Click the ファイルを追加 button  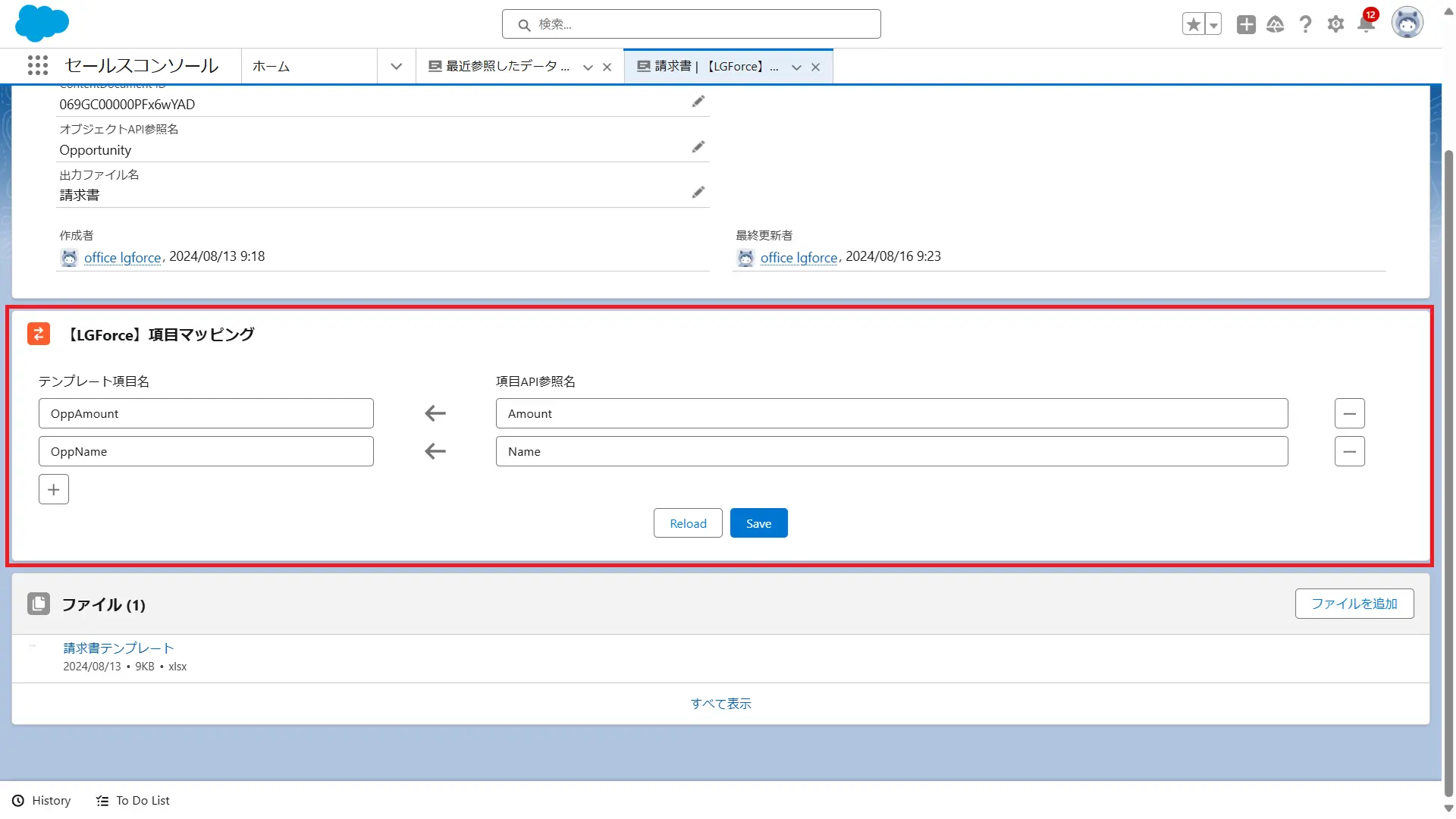(1354, 604)
